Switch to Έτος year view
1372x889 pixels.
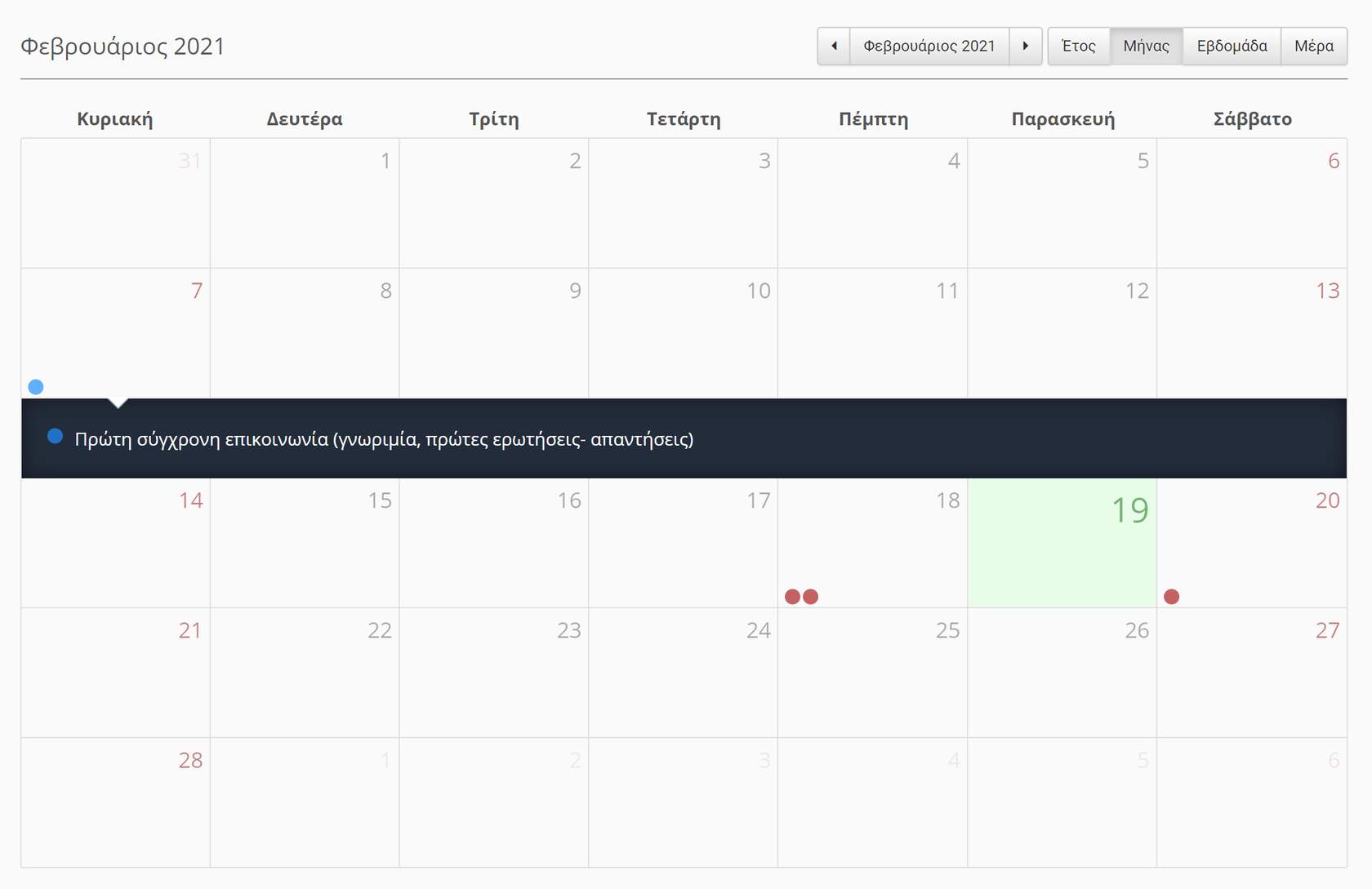click(x=1078, y=46)
